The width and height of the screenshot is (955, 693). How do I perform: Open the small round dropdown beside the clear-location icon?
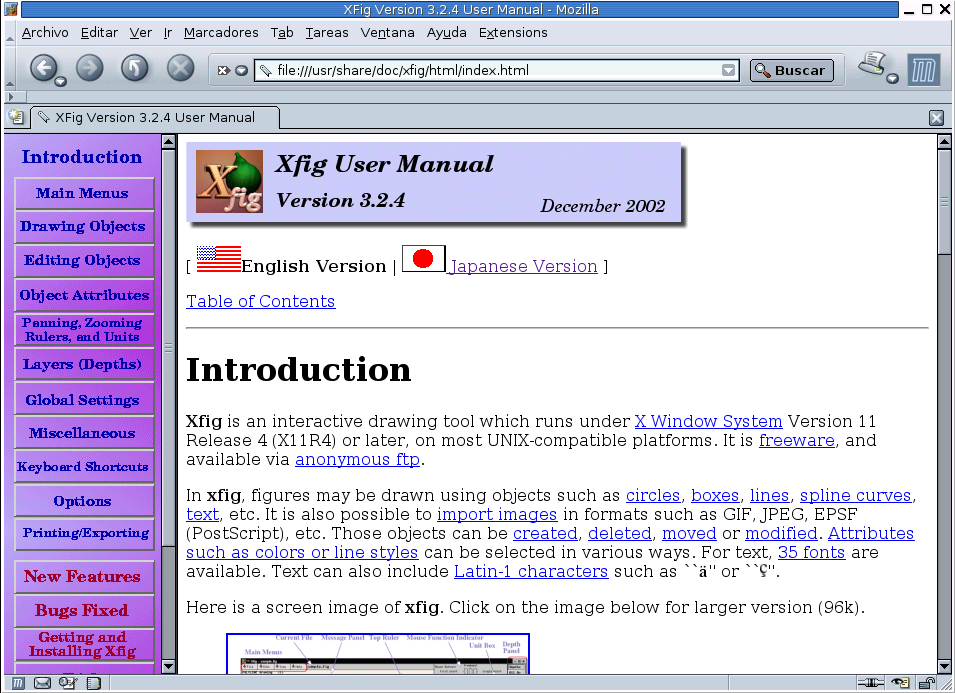[x=241, y=70]
